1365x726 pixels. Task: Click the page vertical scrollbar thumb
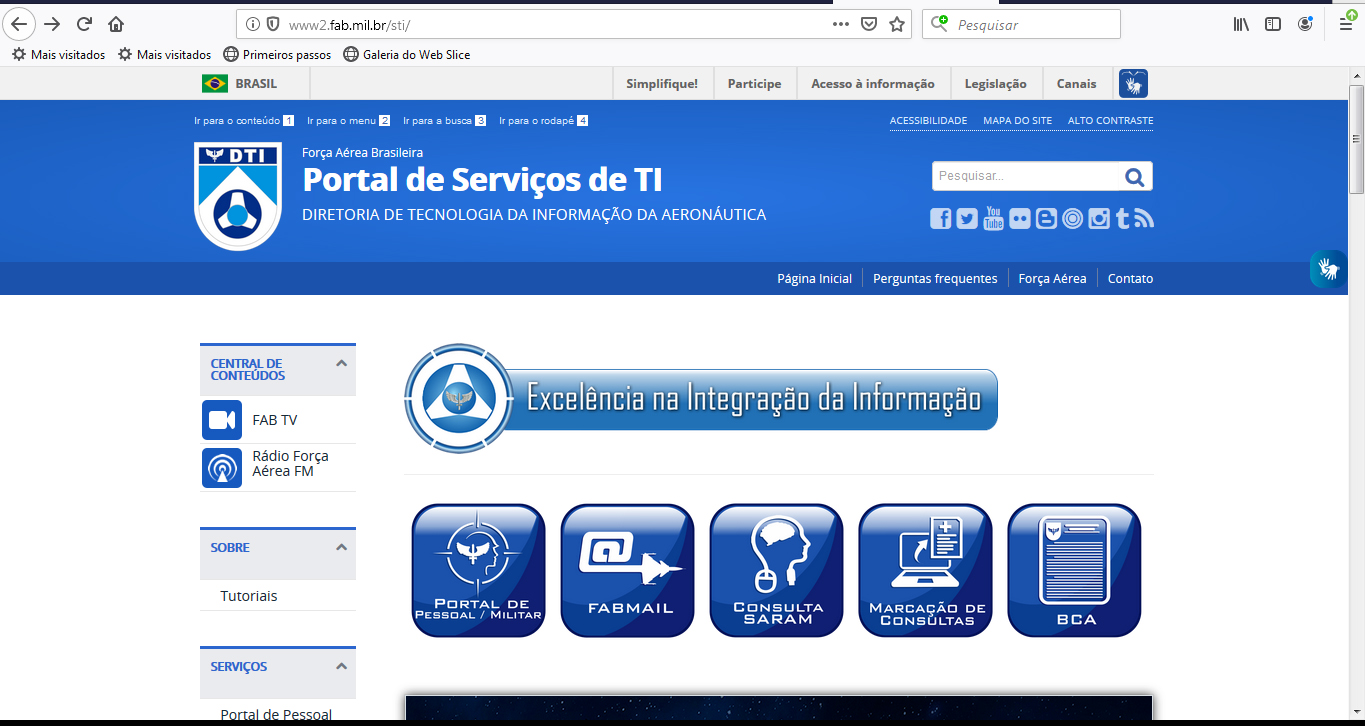(1357, 139)
